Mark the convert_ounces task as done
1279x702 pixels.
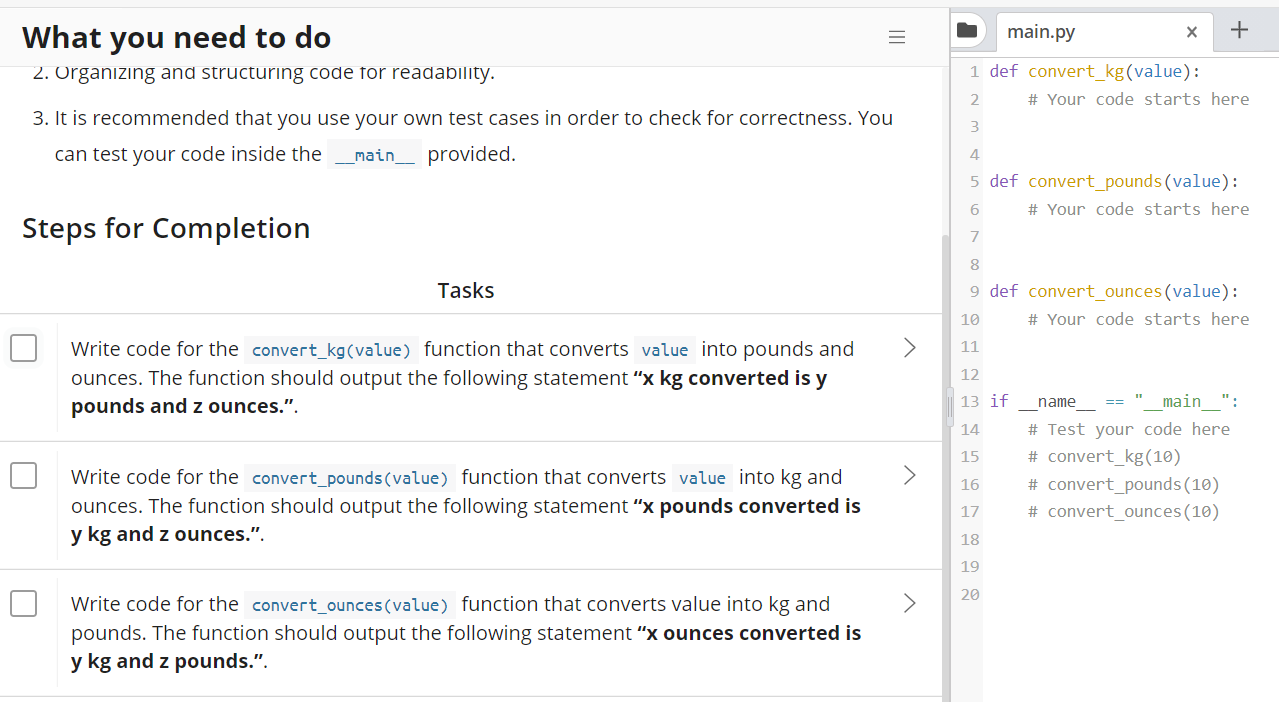24,603
